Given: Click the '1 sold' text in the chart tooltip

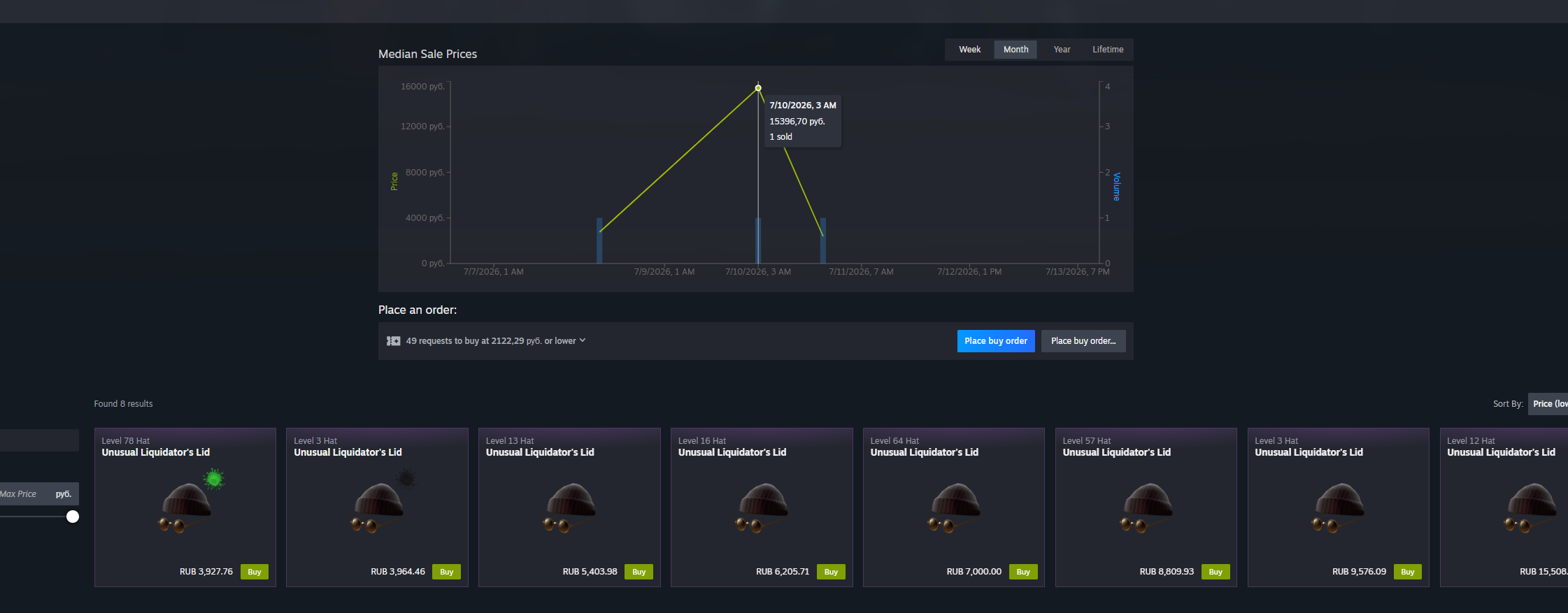Looking at the screenshot, I should (x=781, y=137).
